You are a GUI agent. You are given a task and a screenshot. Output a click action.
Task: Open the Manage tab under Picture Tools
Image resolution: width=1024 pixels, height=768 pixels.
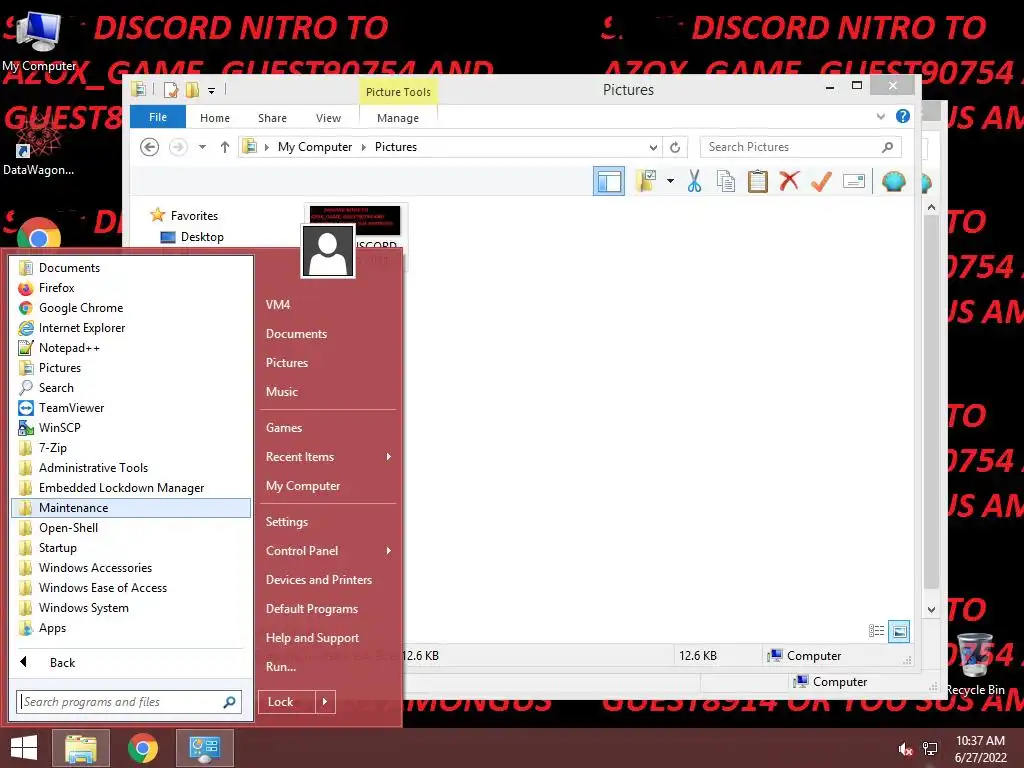coord(398,118)
